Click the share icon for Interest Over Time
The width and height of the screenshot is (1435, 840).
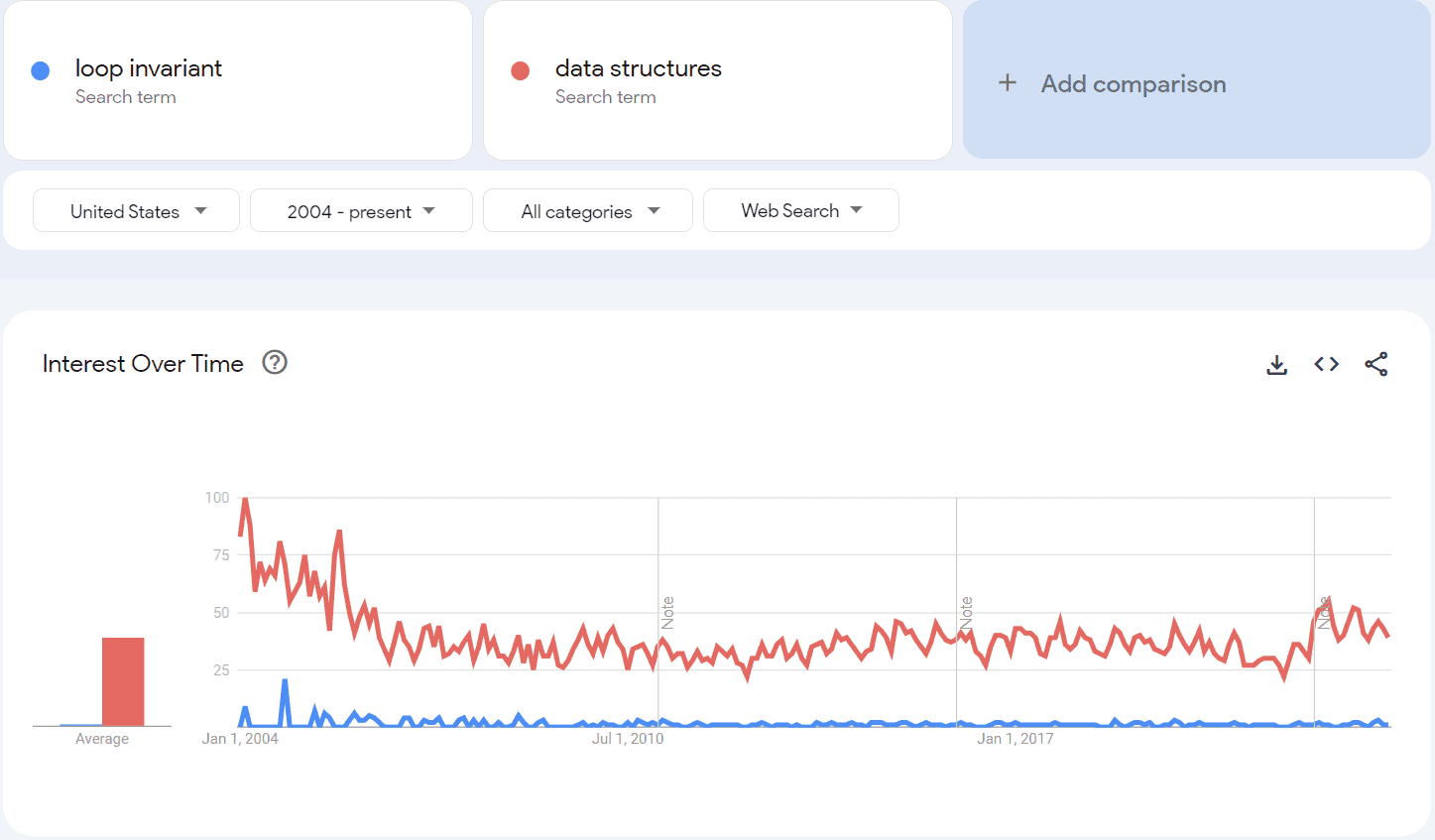tap(1375, 364)
